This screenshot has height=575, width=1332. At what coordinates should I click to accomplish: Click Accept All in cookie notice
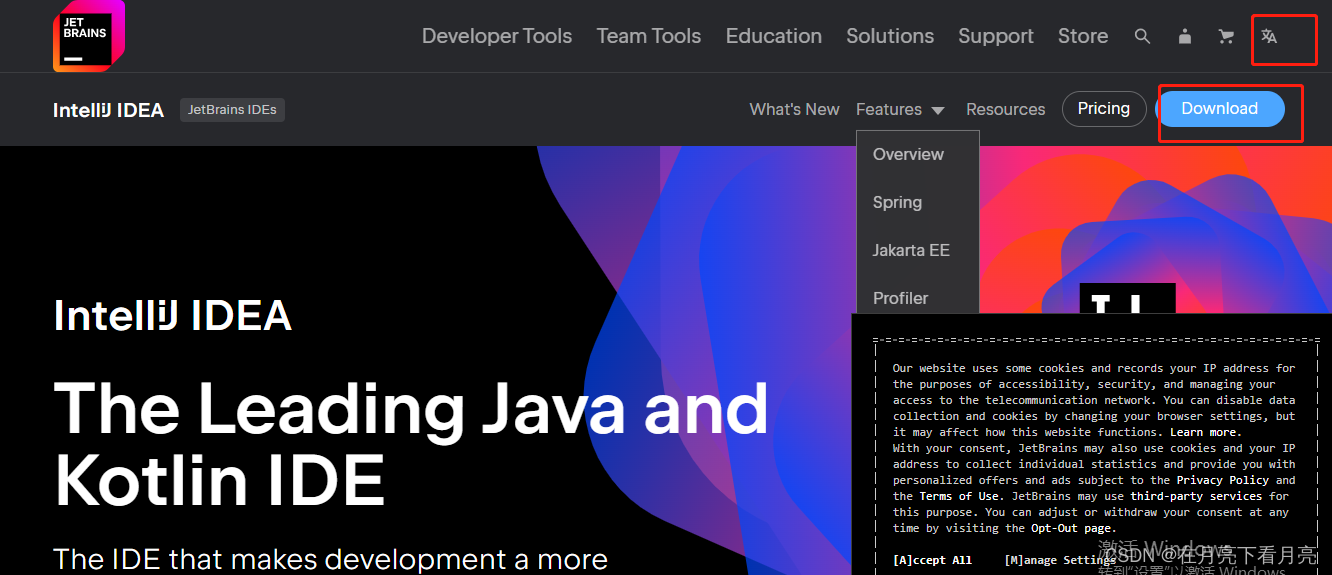[x=932, y=560]
